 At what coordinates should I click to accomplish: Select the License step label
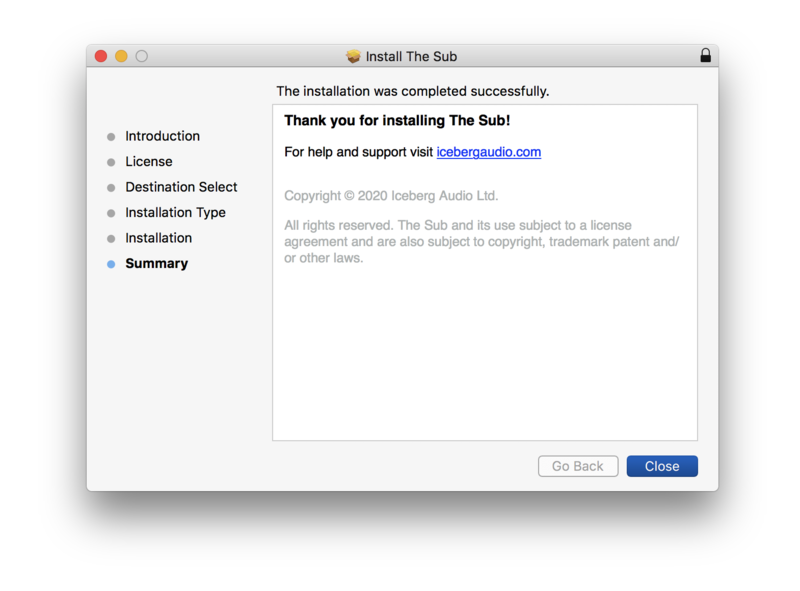[x=148, y=161]
